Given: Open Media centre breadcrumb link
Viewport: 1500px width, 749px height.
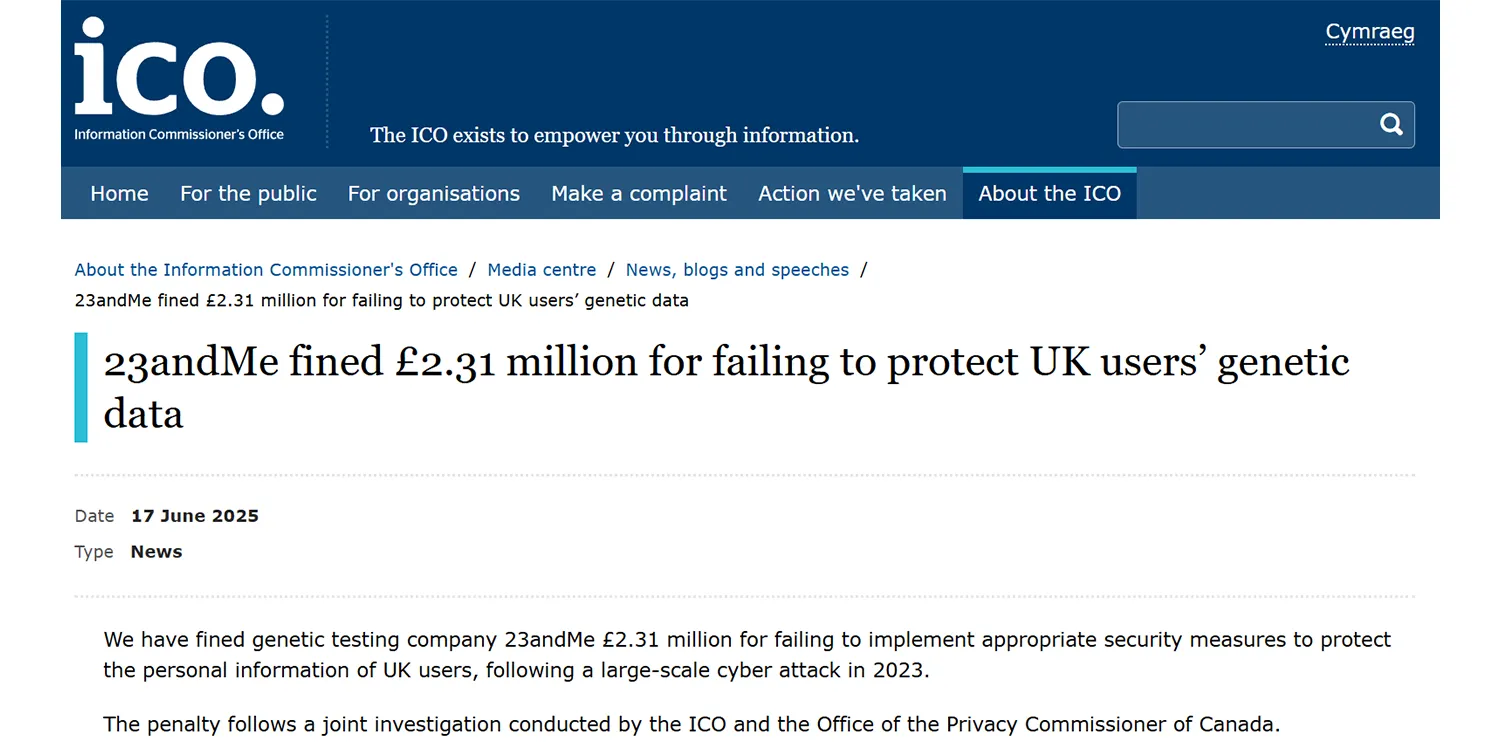Looking at the screenshot, I should [542, 270].
